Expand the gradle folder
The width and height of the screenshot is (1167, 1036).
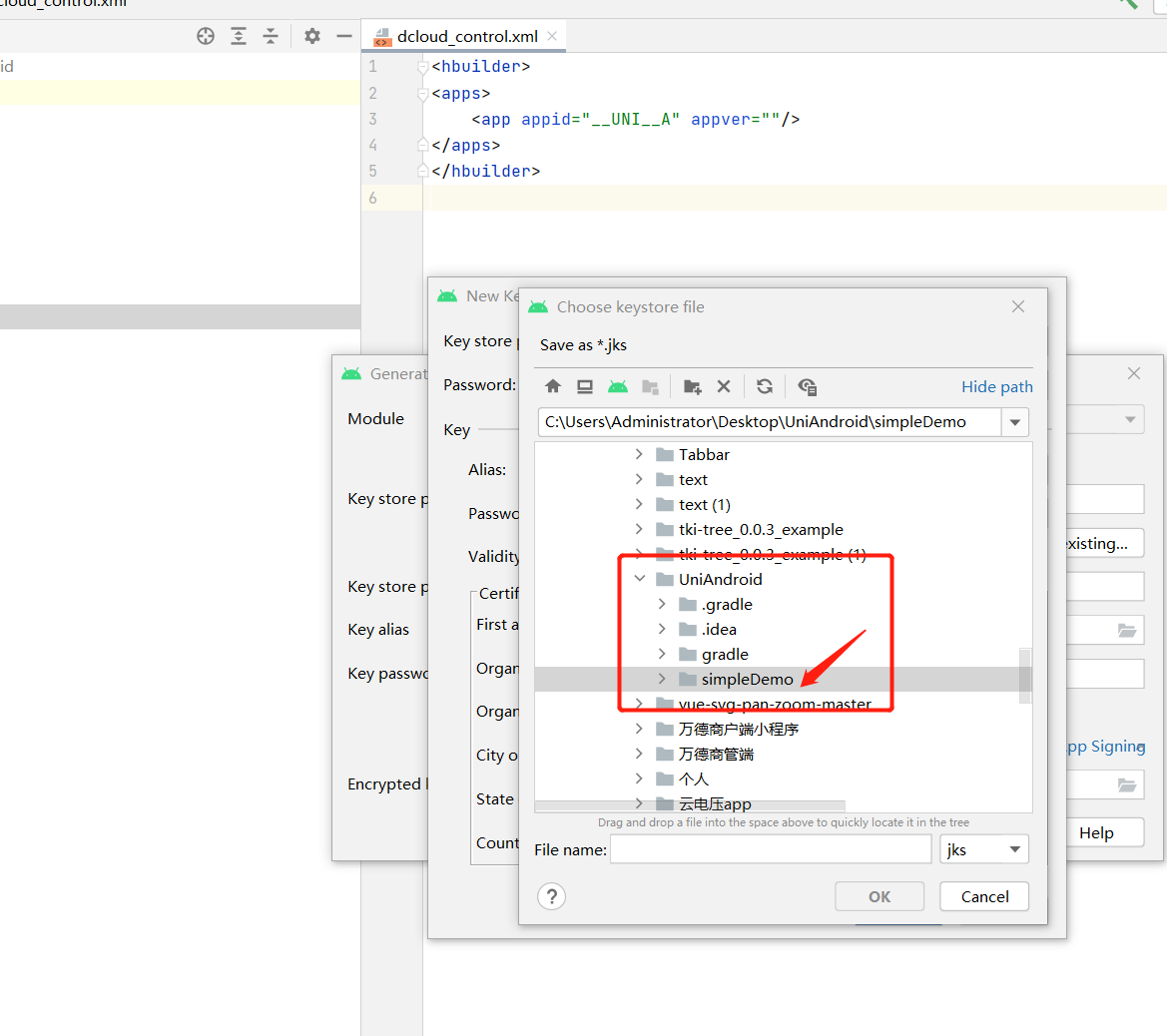[x=662, y=654]
